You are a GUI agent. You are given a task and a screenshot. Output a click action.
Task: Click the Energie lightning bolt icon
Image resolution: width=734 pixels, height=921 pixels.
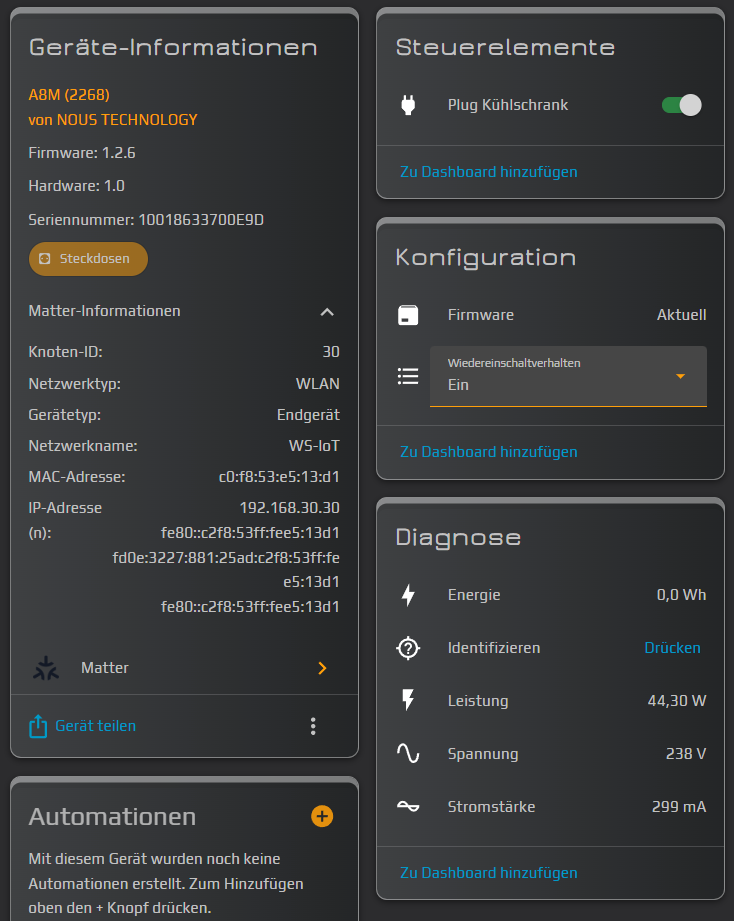[408, 595]
